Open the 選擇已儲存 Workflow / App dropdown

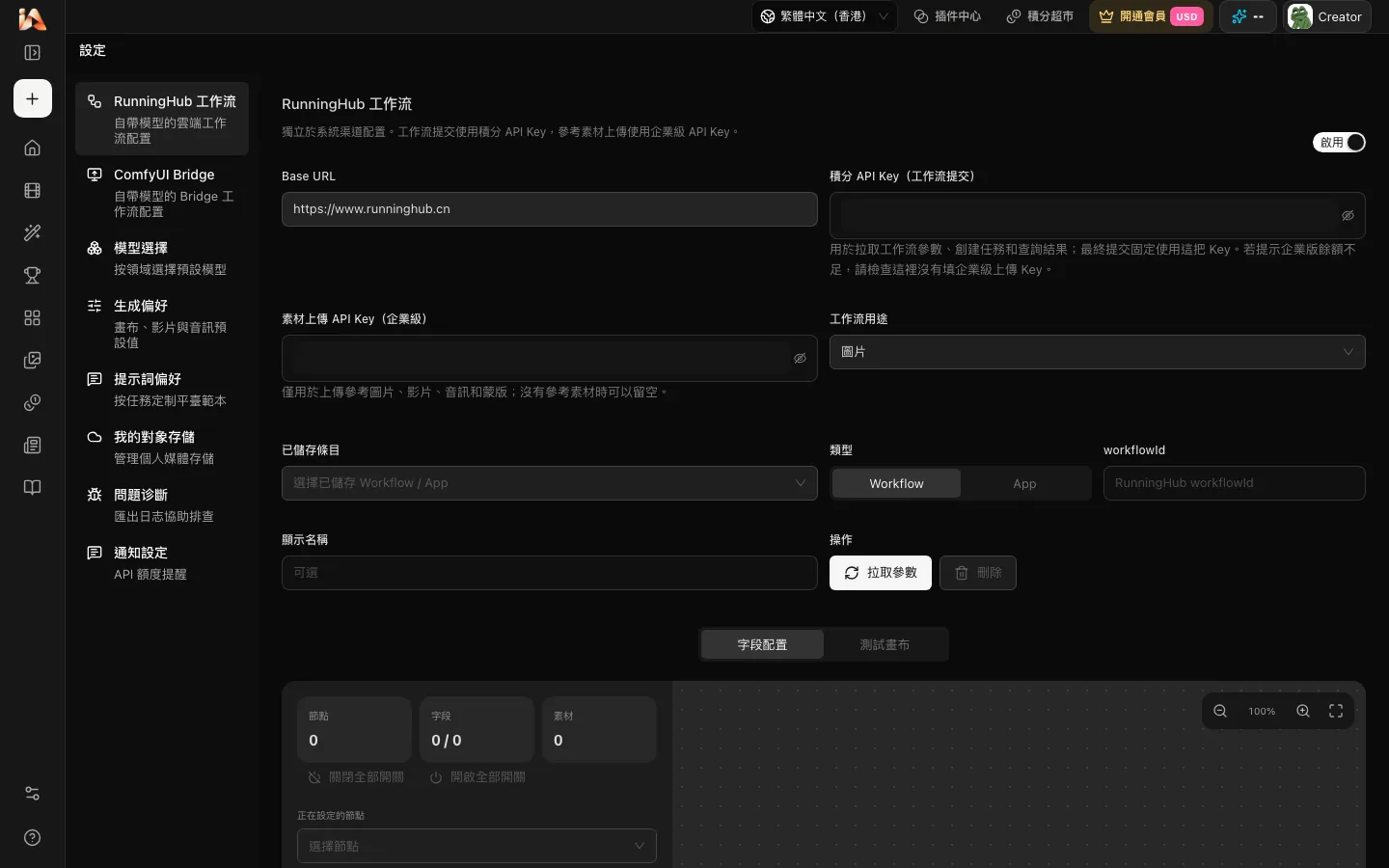(x=549, y=483)
